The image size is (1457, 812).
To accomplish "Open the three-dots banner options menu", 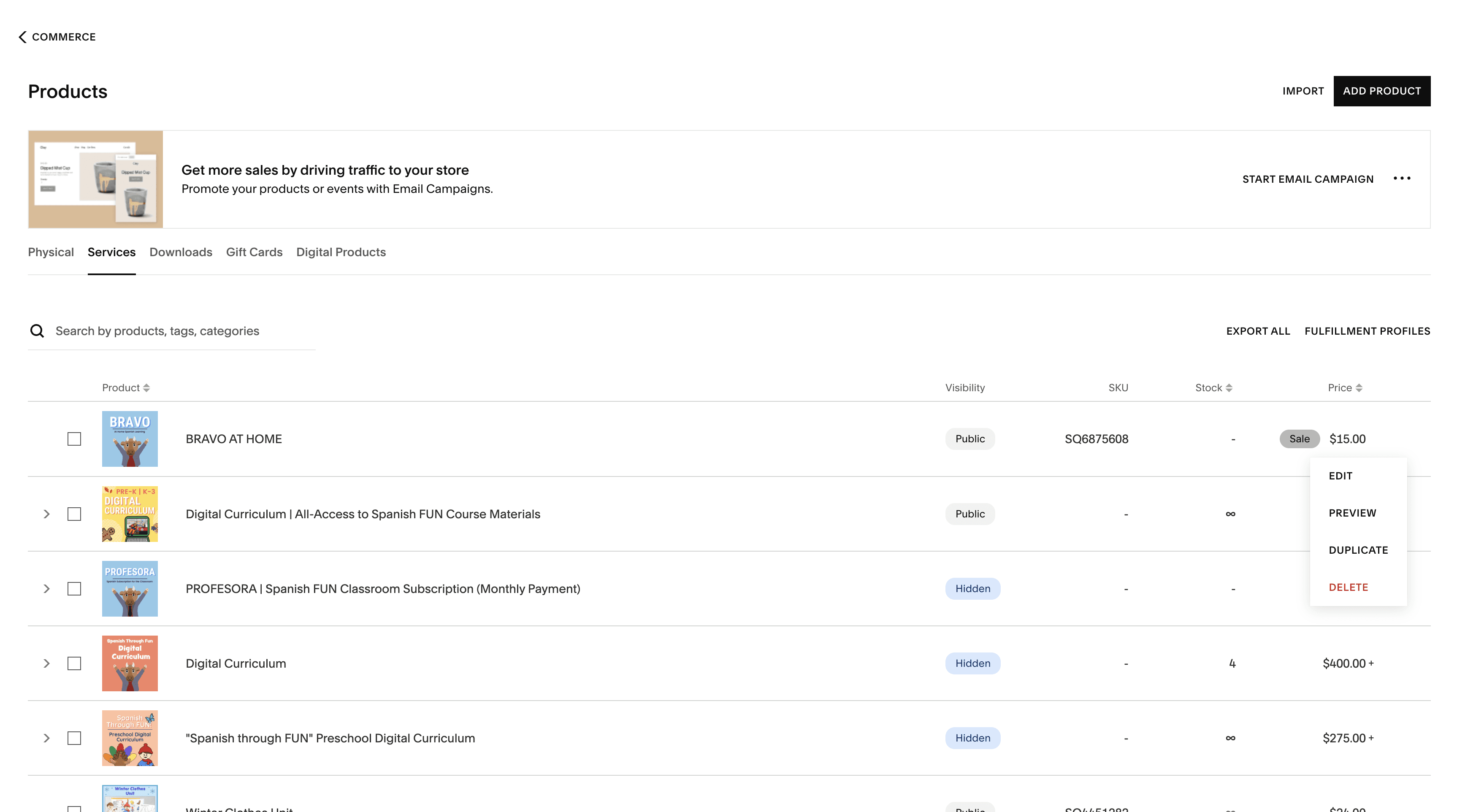I will click(1402, 179).
